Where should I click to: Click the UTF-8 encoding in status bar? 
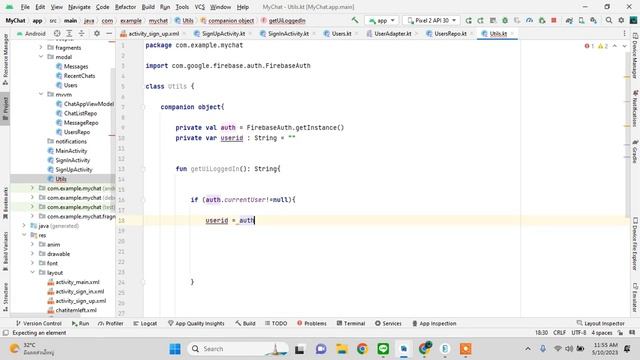click(x=579, y=333)
